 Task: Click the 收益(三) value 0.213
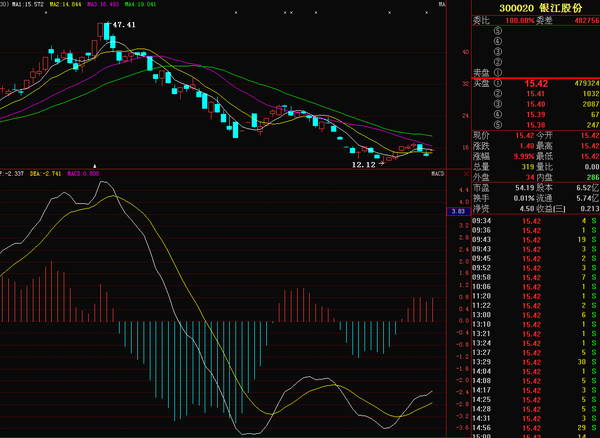[590, 209]
